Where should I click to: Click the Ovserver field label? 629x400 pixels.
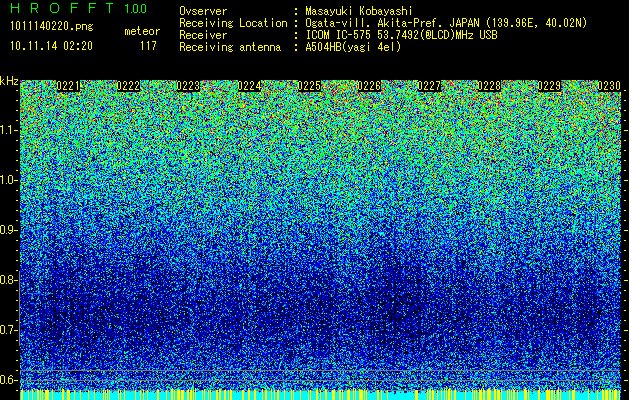203,11
